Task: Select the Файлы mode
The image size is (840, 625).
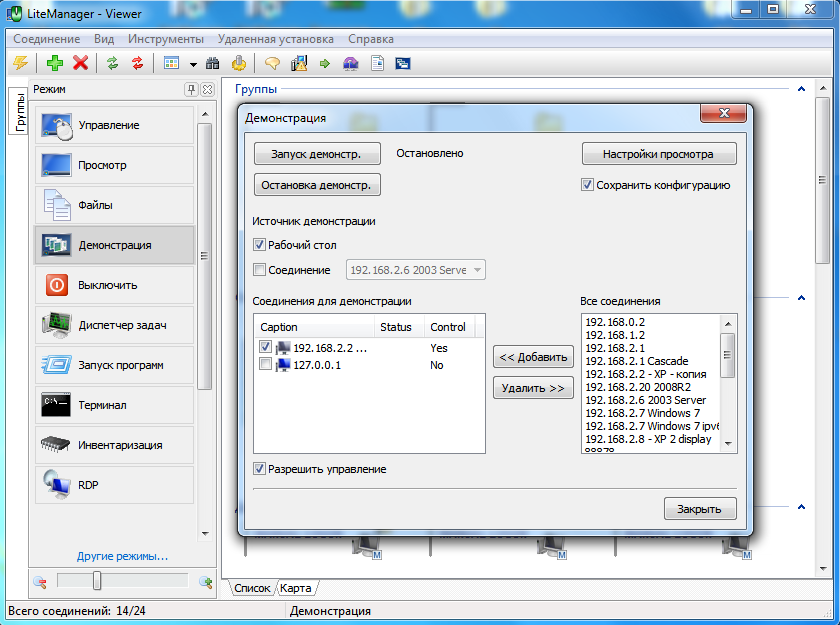Action: [114, 205]
